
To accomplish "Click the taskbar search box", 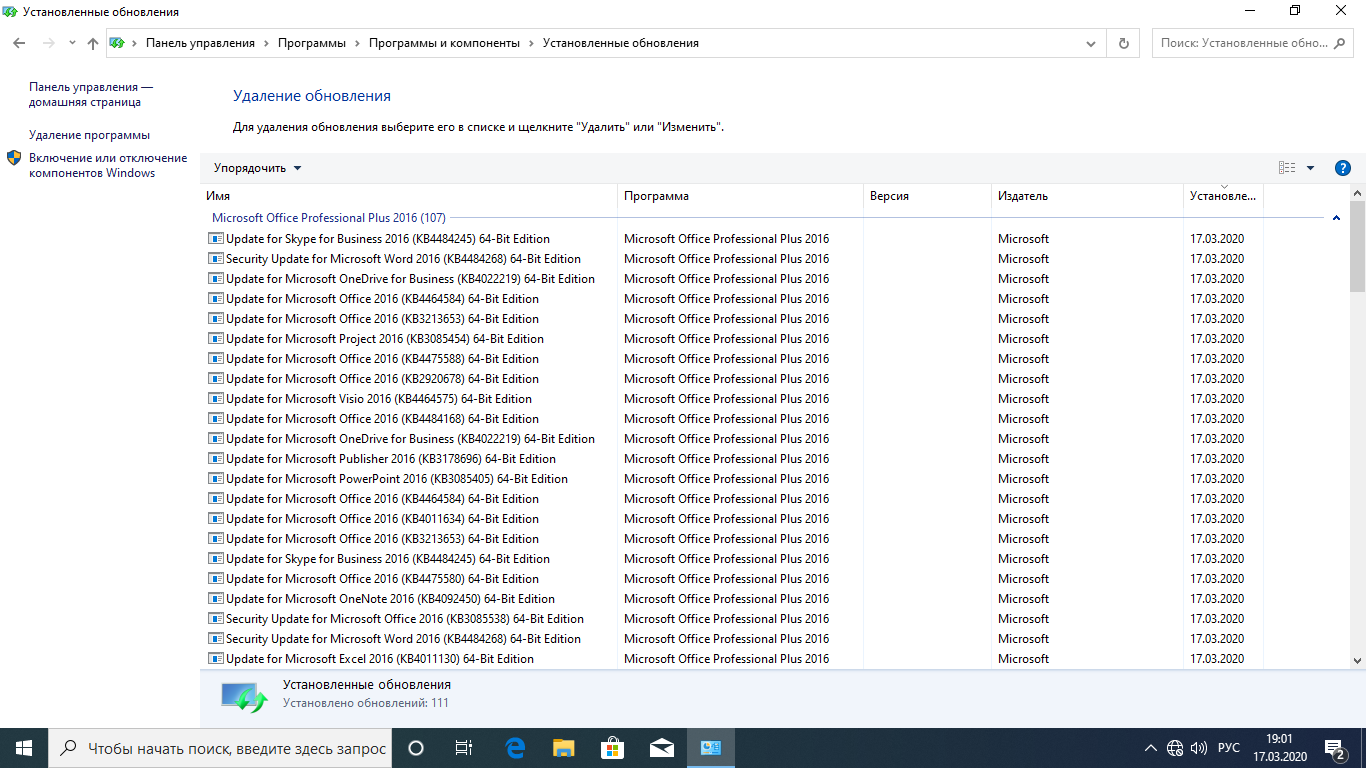I will 220,748.
